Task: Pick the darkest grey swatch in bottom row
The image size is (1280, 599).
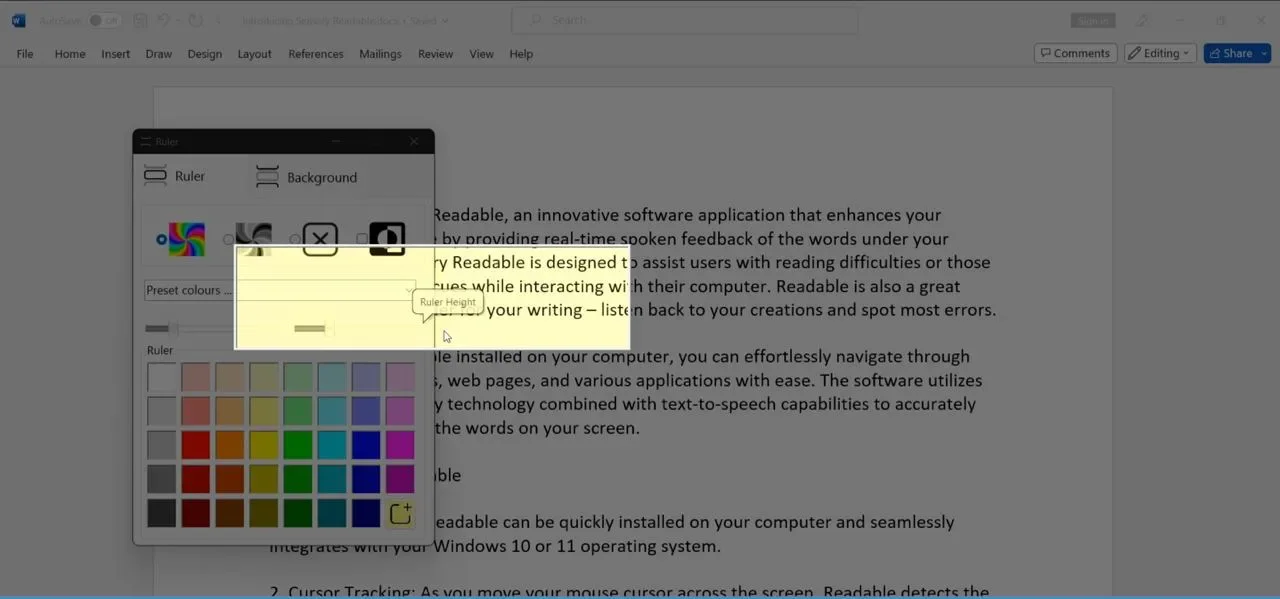Action: point(162,513)
